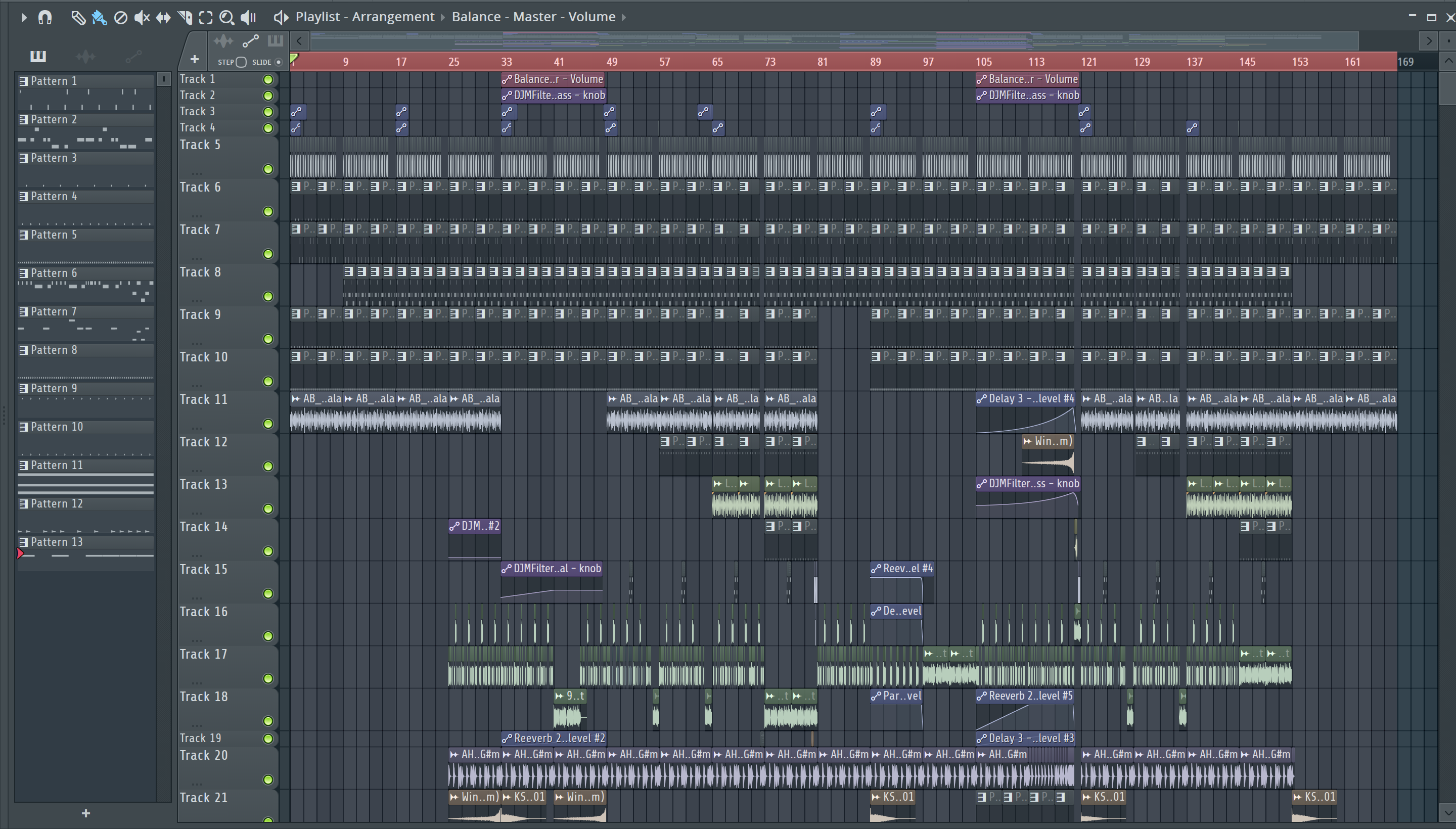Click the song overview minimap bar
Image resolution: width=1456 pixels, height=829 pixels.
pyautogui.click(x=834, y=41)
